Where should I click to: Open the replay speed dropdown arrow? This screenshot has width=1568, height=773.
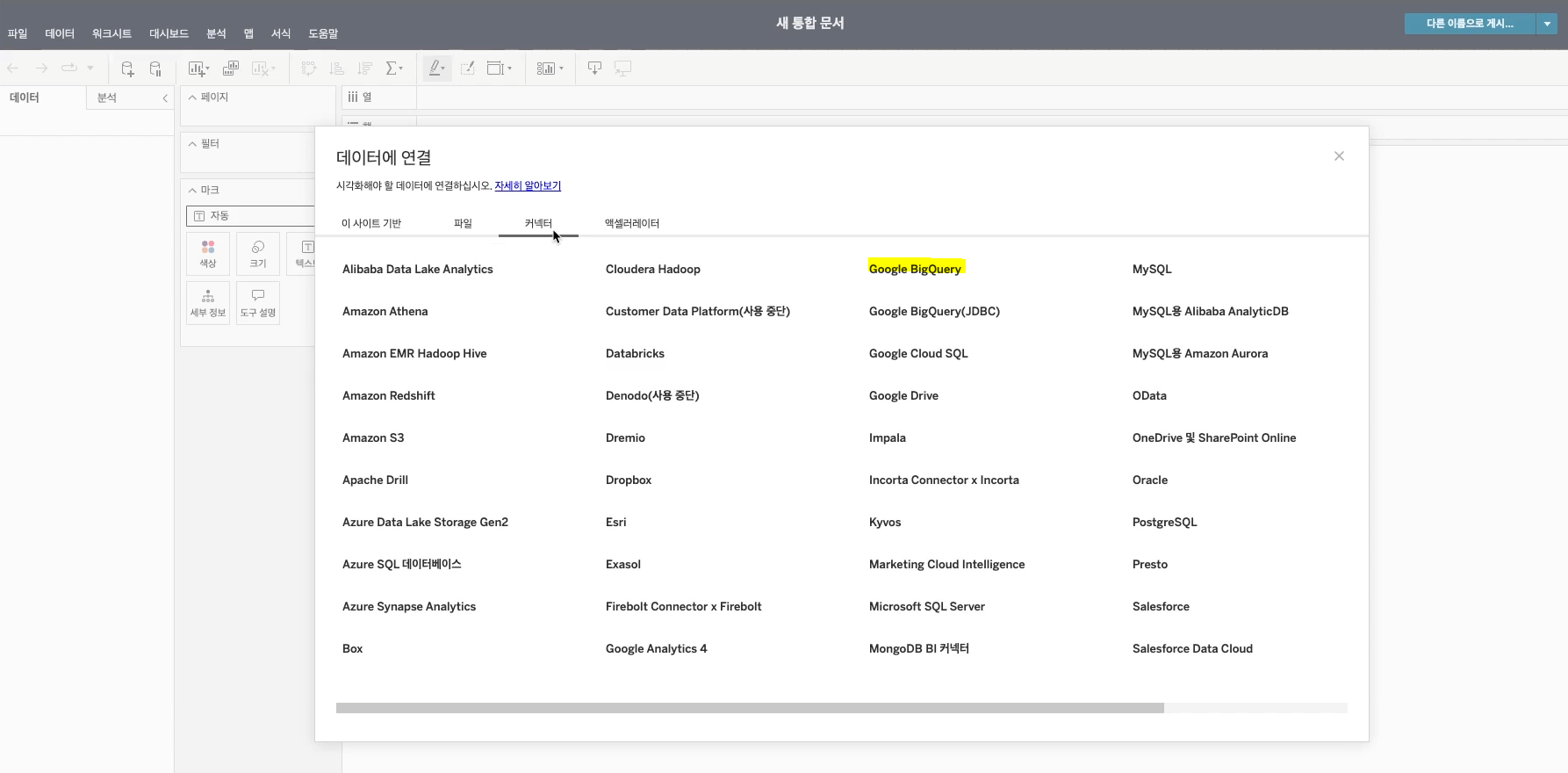point(90,68)
